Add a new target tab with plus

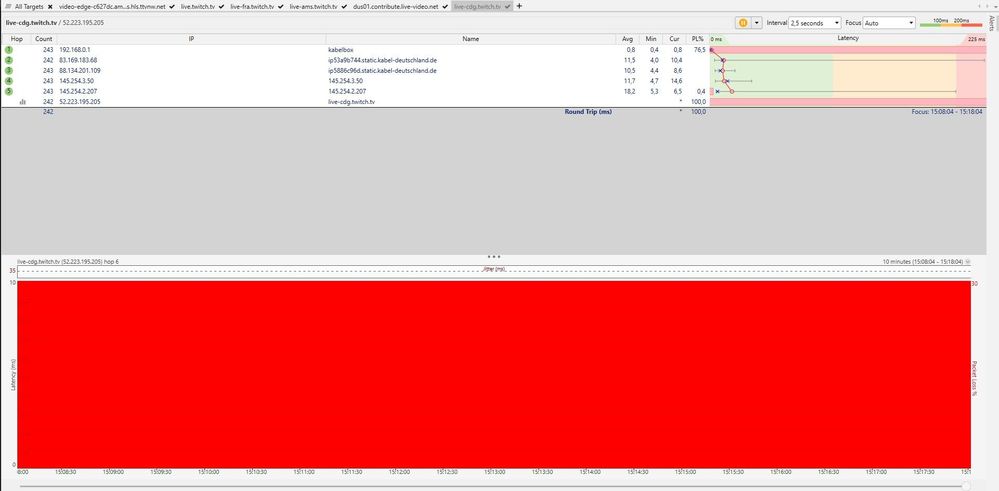point(519,6)
